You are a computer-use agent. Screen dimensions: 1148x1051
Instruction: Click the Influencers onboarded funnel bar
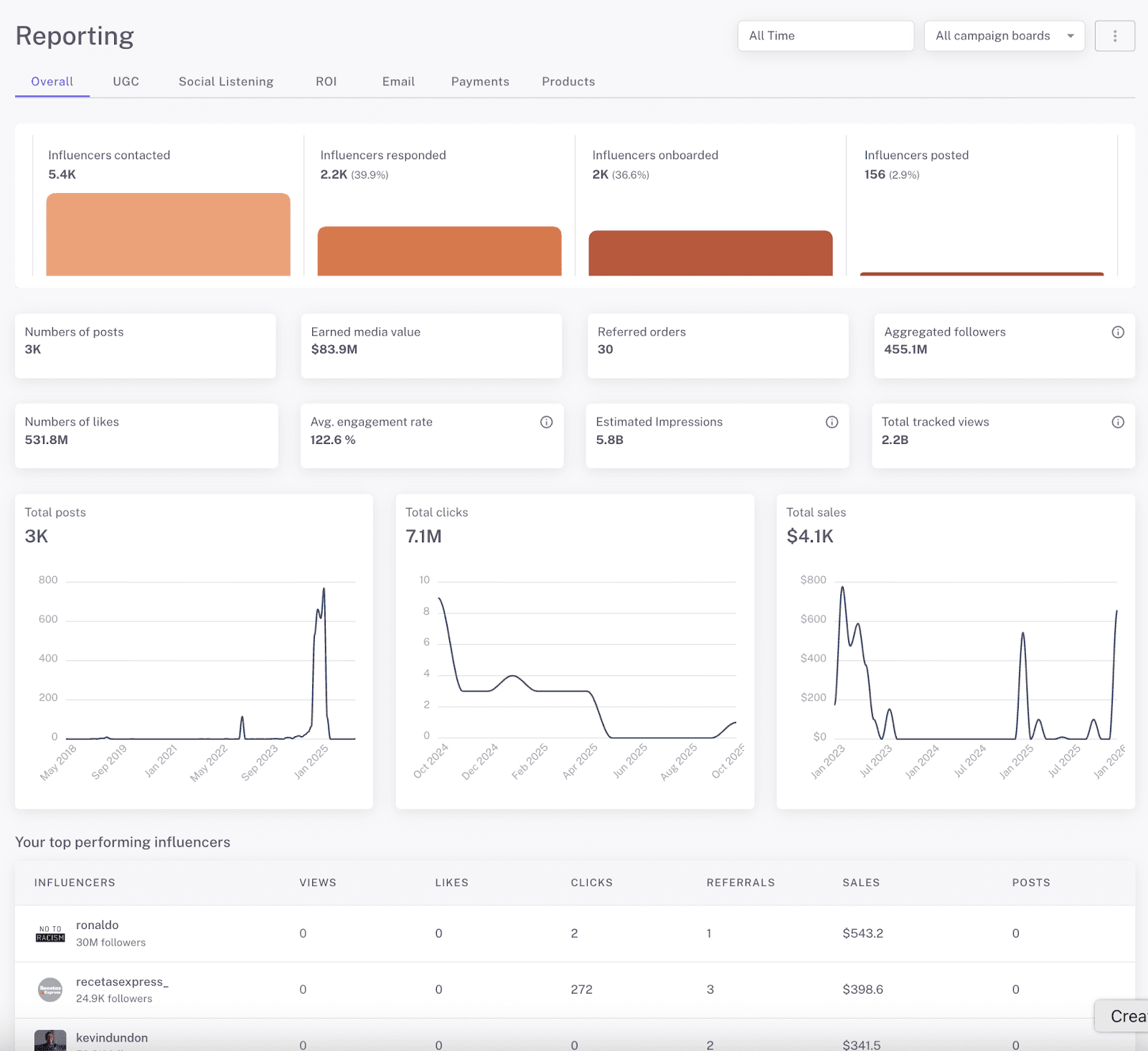pyautogui.click(x=711, y=253)
